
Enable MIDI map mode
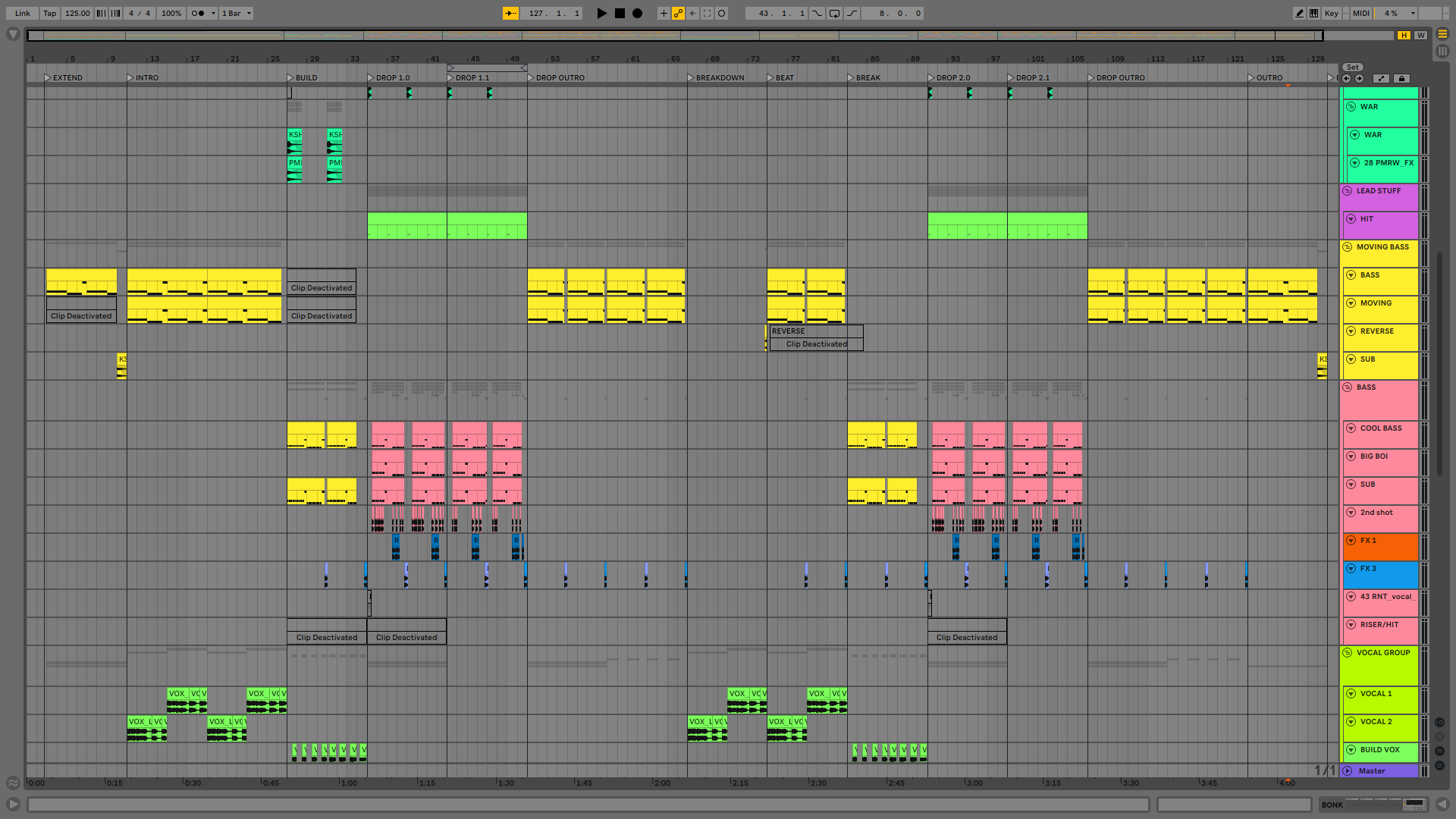pyautogui.click(x=1360, y=13)
